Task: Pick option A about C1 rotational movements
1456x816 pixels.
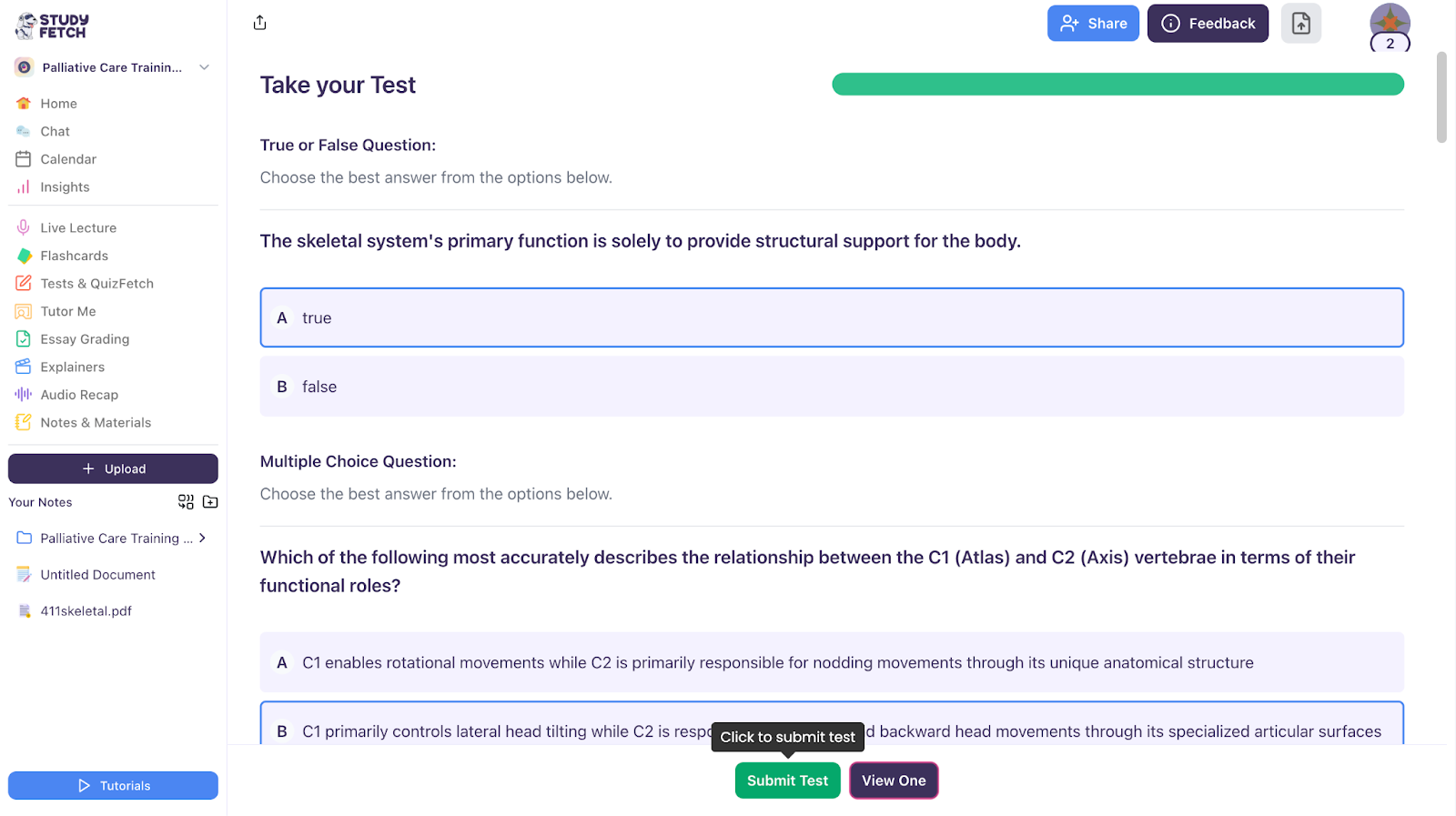Action: 831,662
